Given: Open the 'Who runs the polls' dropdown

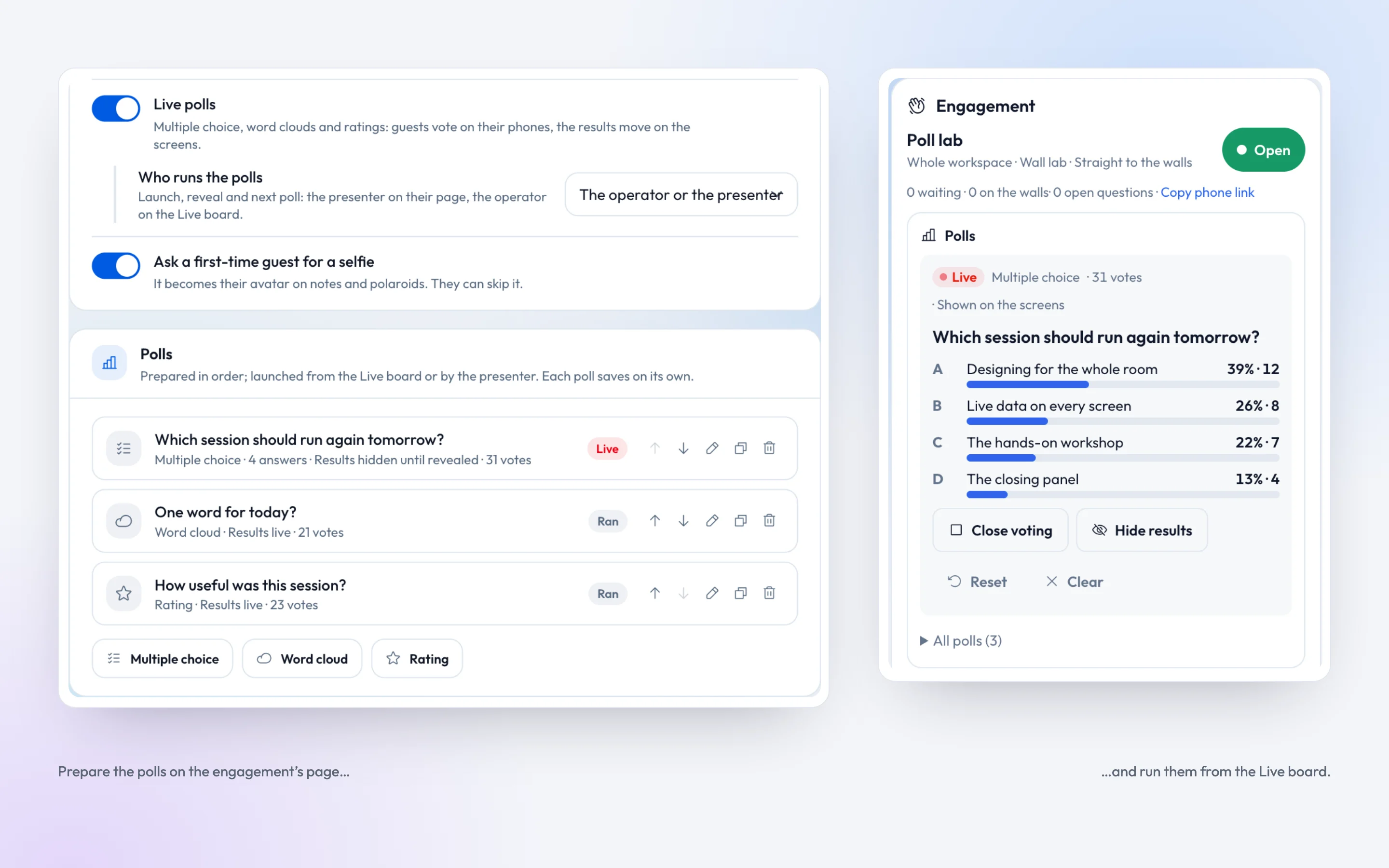Looking at the screenshot, I should click(x=681, y=195).
